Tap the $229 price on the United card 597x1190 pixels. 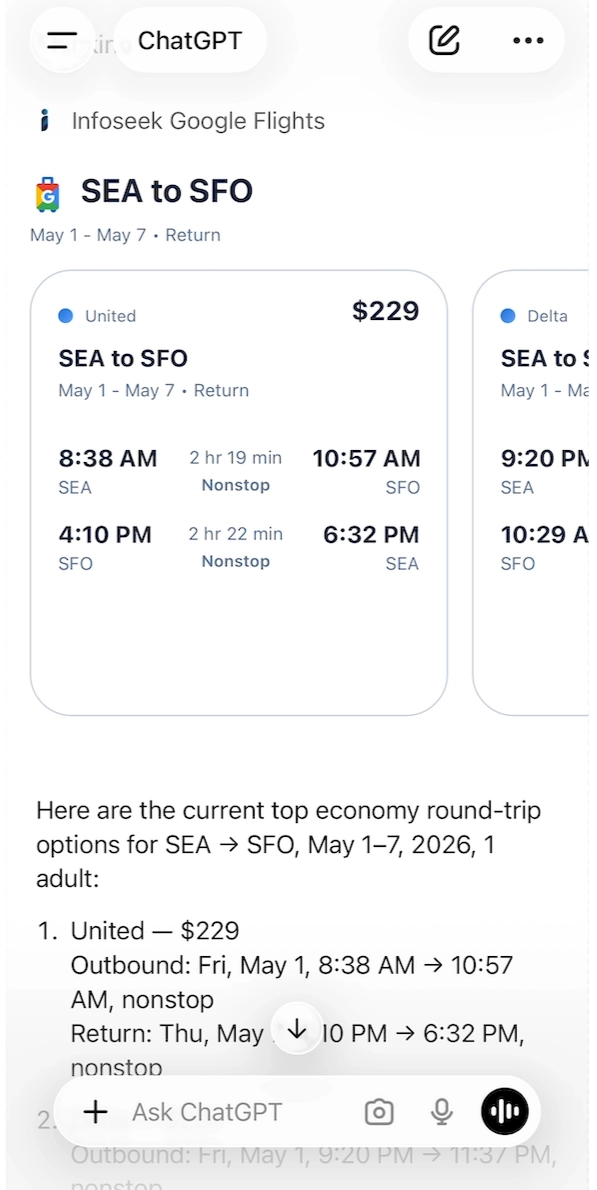tap(385, 311)
